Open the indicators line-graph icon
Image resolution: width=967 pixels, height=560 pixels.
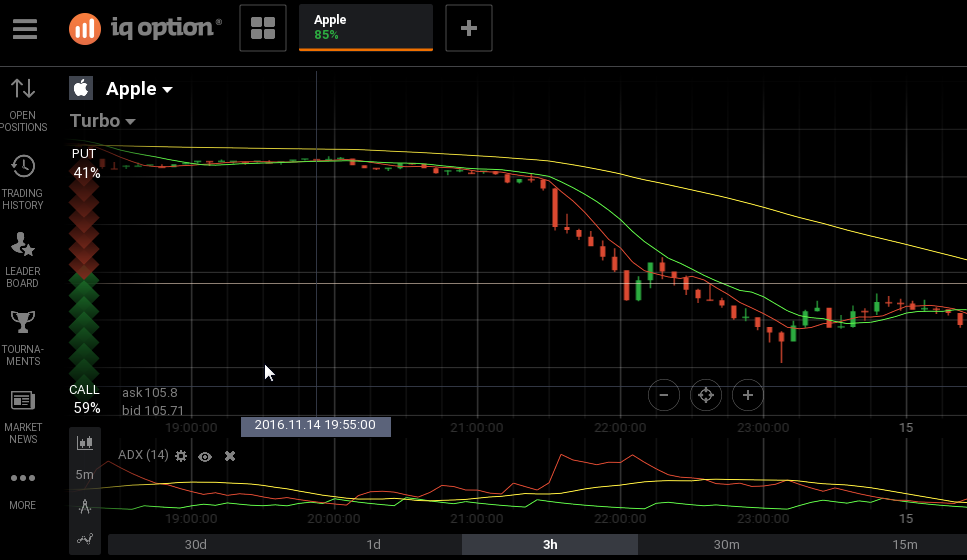84,538
